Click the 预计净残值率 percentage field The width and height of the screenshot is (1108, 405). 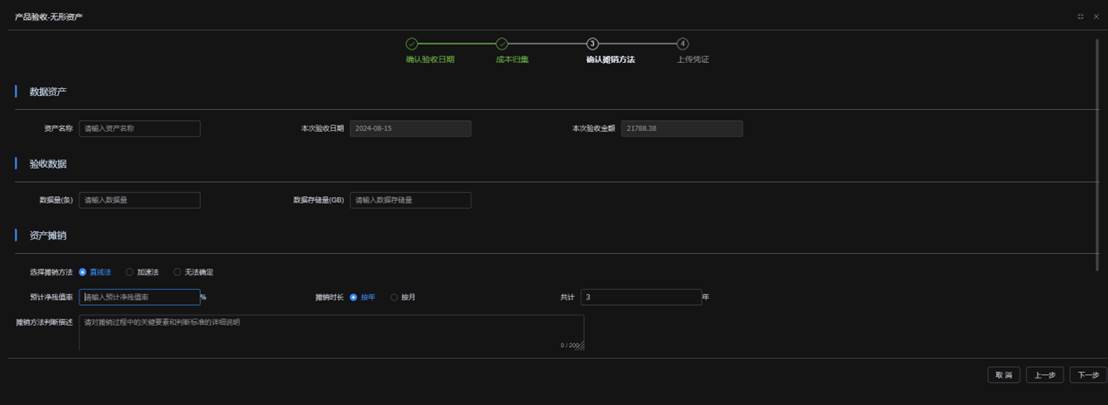(x=140, y=297)
